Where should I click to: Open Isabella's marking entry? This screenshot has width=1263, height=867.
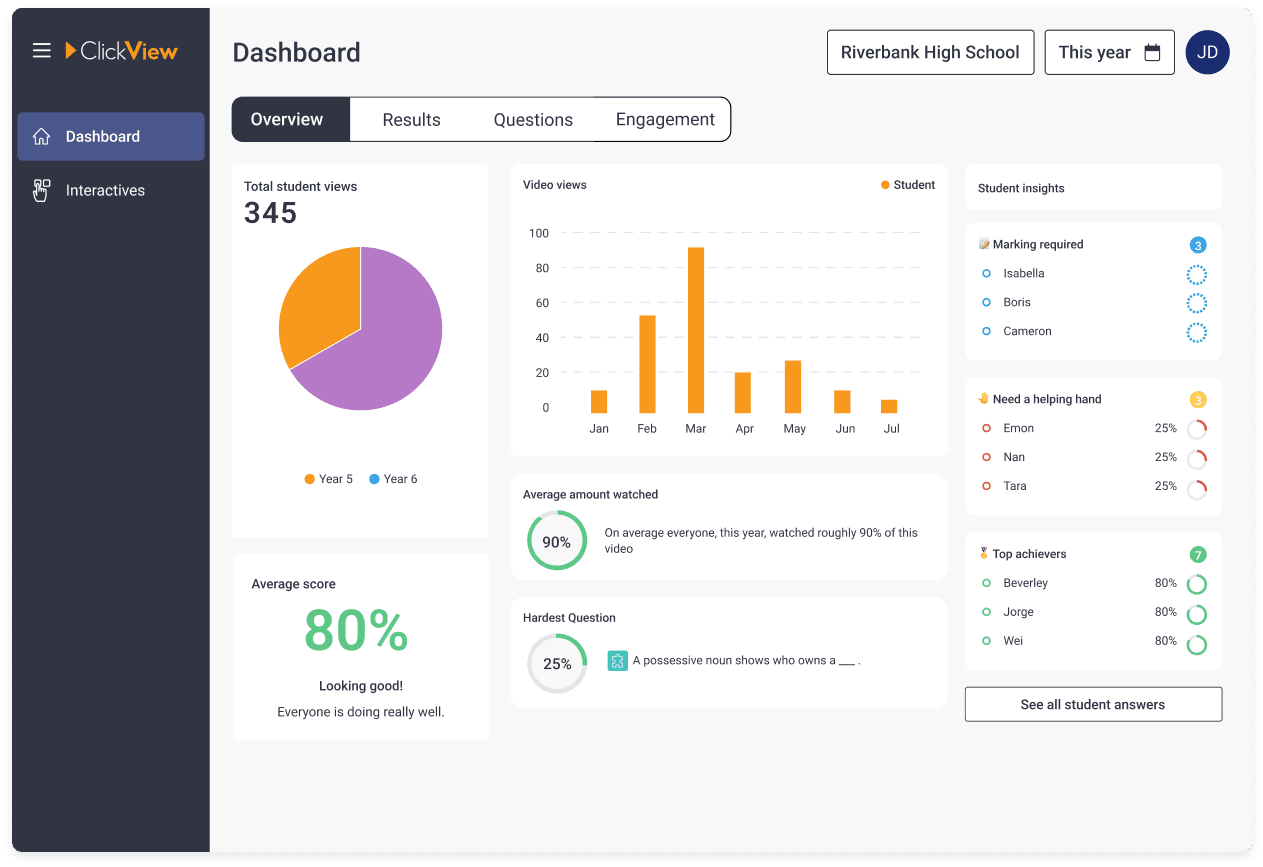(1093, 273)
